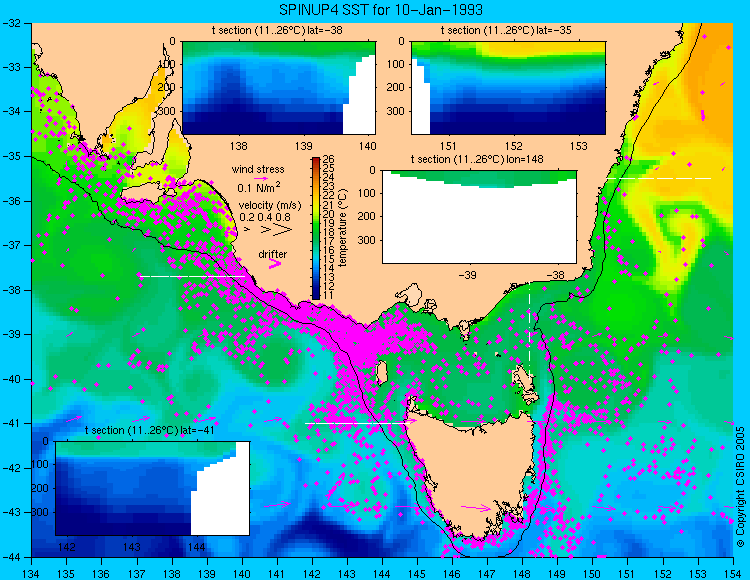Click main map longitude label 141

tap(276, 573)
